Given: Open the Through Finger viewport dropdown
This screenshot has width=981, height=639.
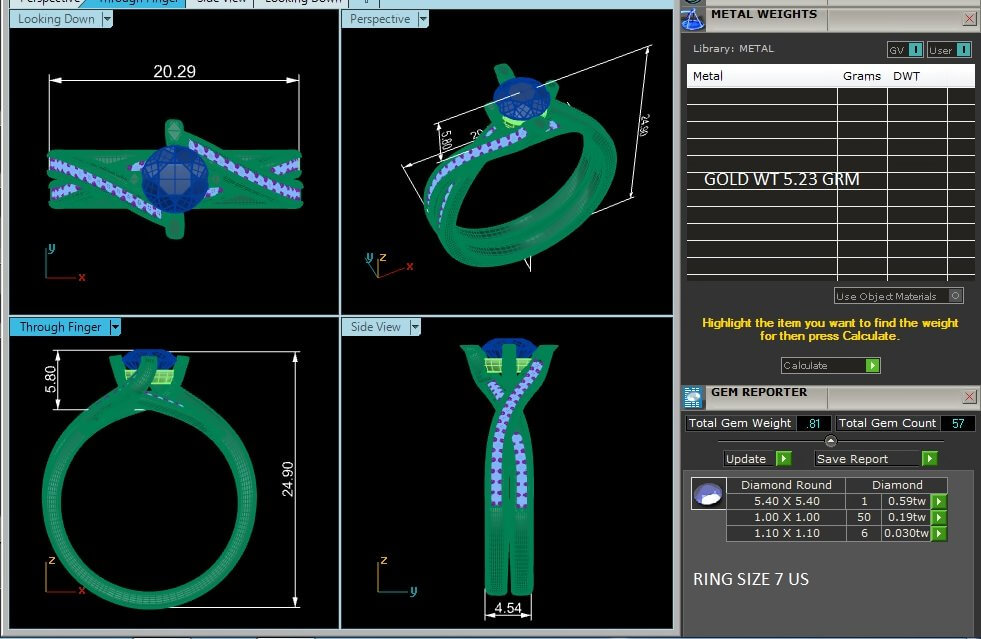Looking at the screenshot, I should coord(115,327).
